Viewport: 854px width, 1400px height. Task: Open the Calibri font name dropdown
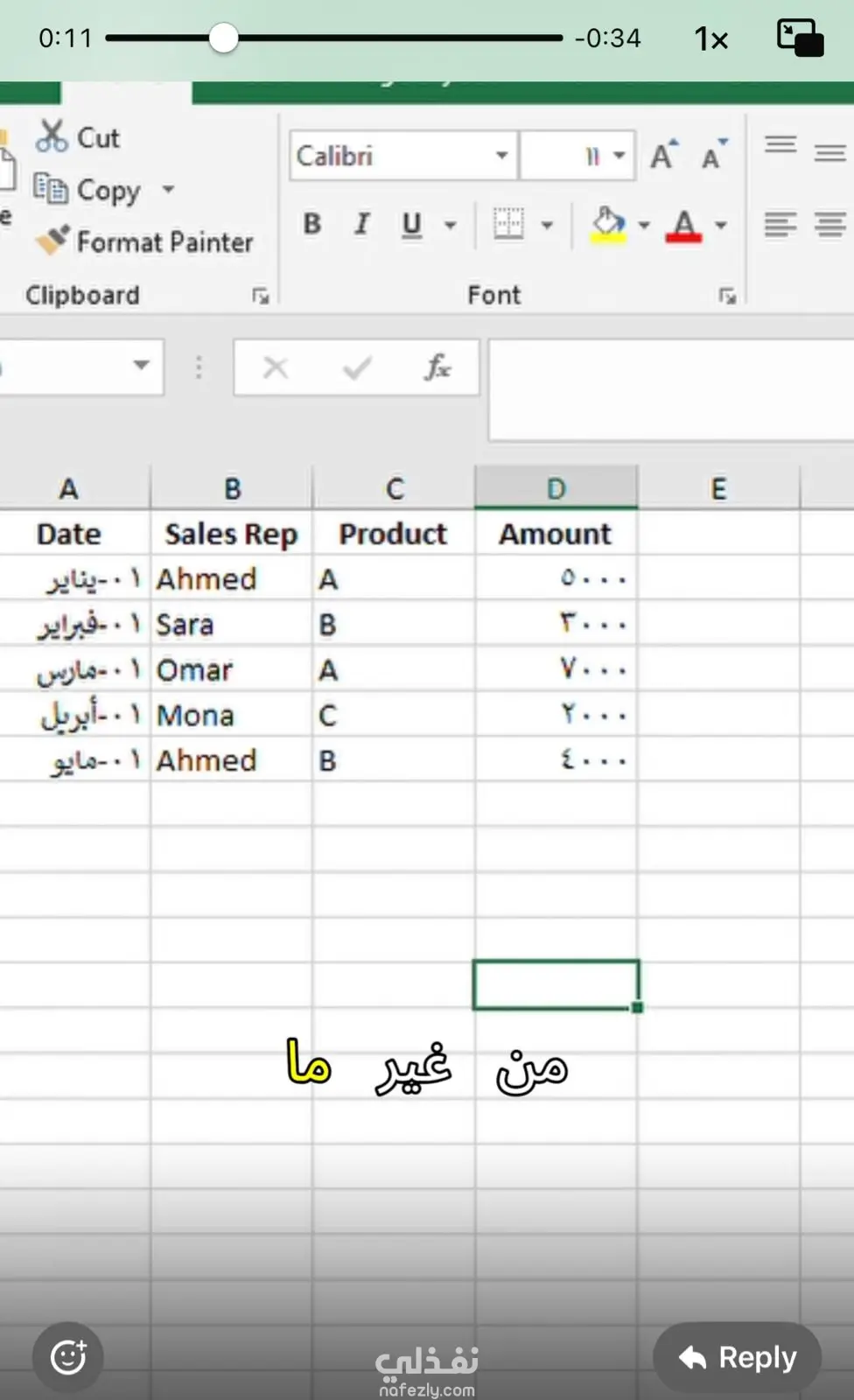(x=501, y=156)
